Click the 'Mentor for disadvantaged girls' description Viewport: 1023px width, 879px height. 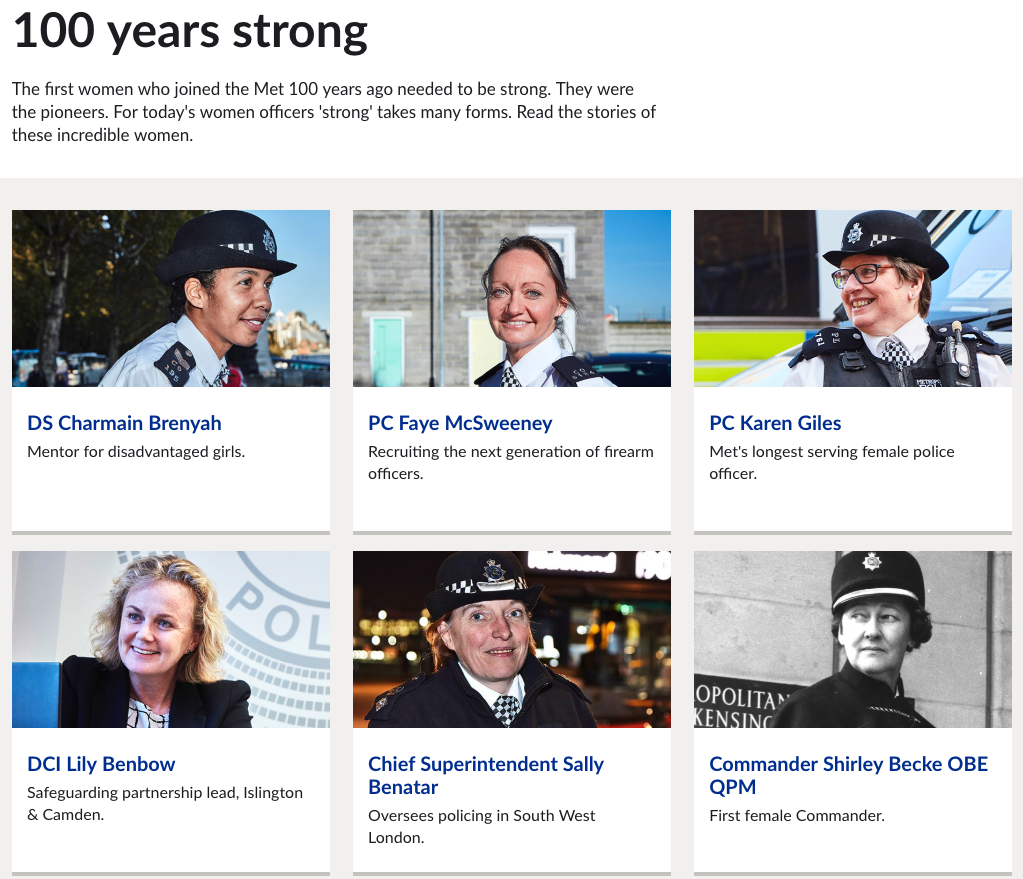pos(136,452)
